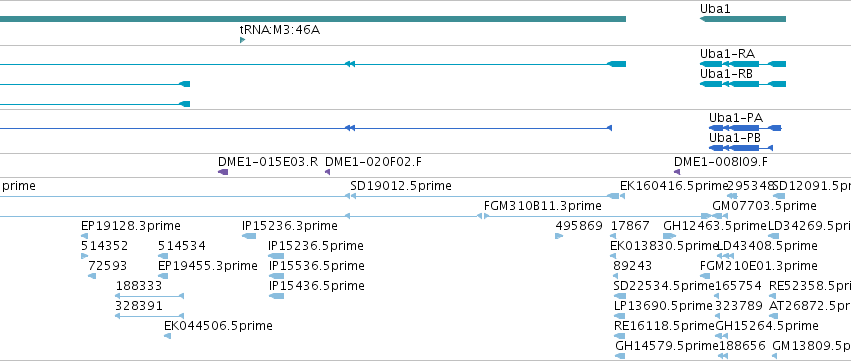Select the DME1-015E03.R purple marker
This screenshot has width=851, height=361.
(x=223, y=172)
